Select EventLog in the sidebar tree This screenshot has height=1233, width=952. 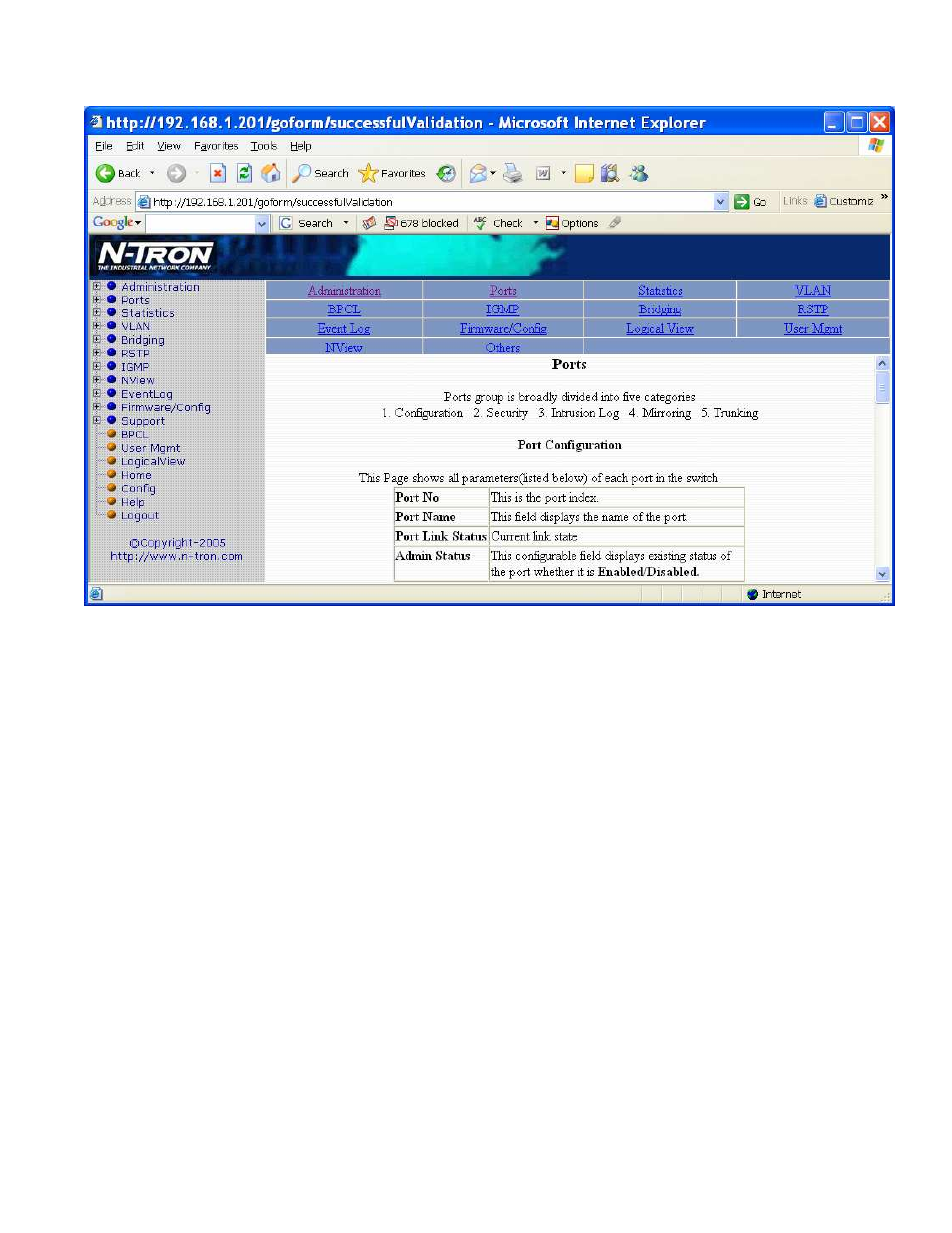pos(147,394)
